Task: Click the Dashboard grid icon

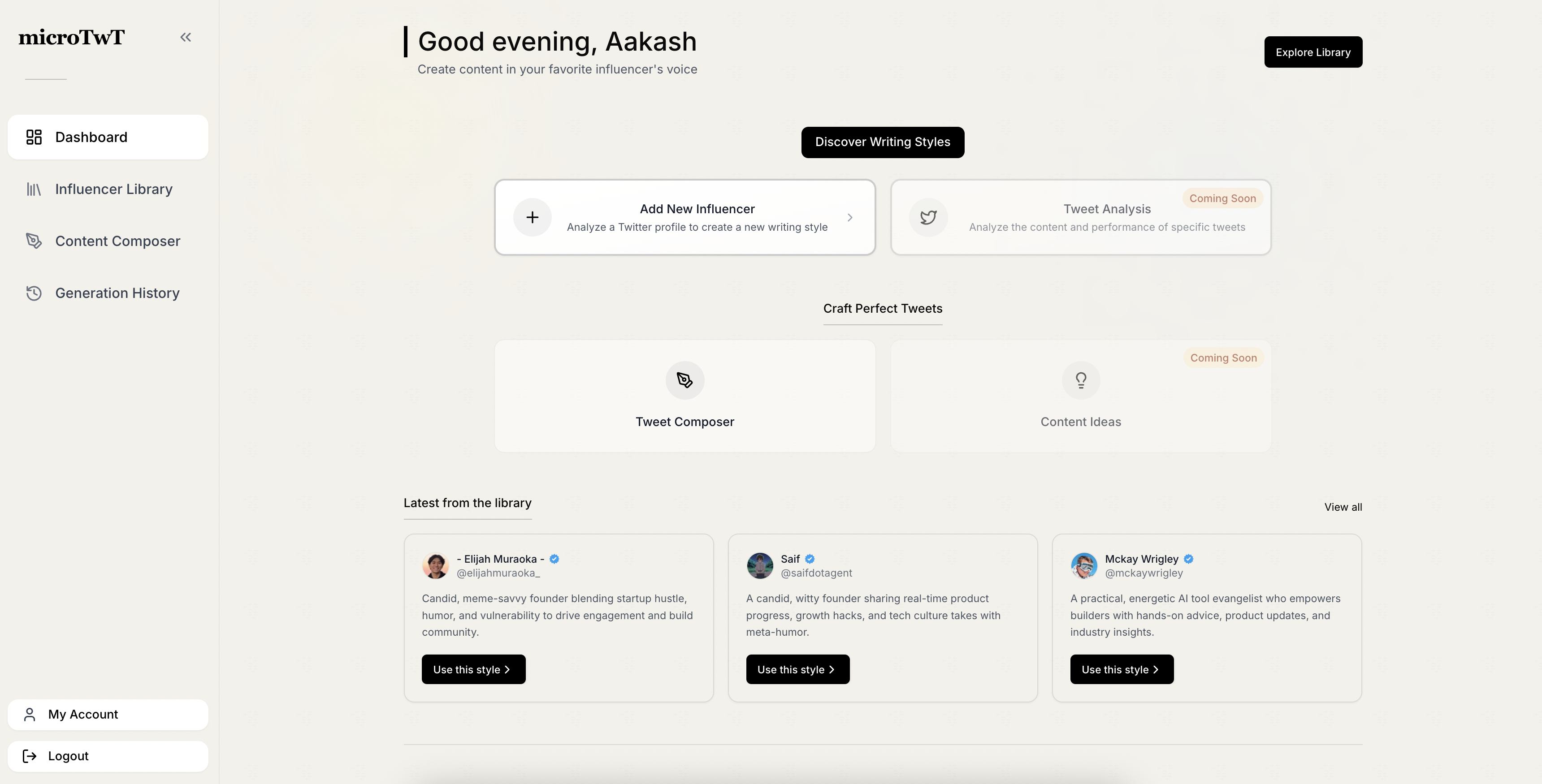Action: pyautogui.click(x=34, y=137)
